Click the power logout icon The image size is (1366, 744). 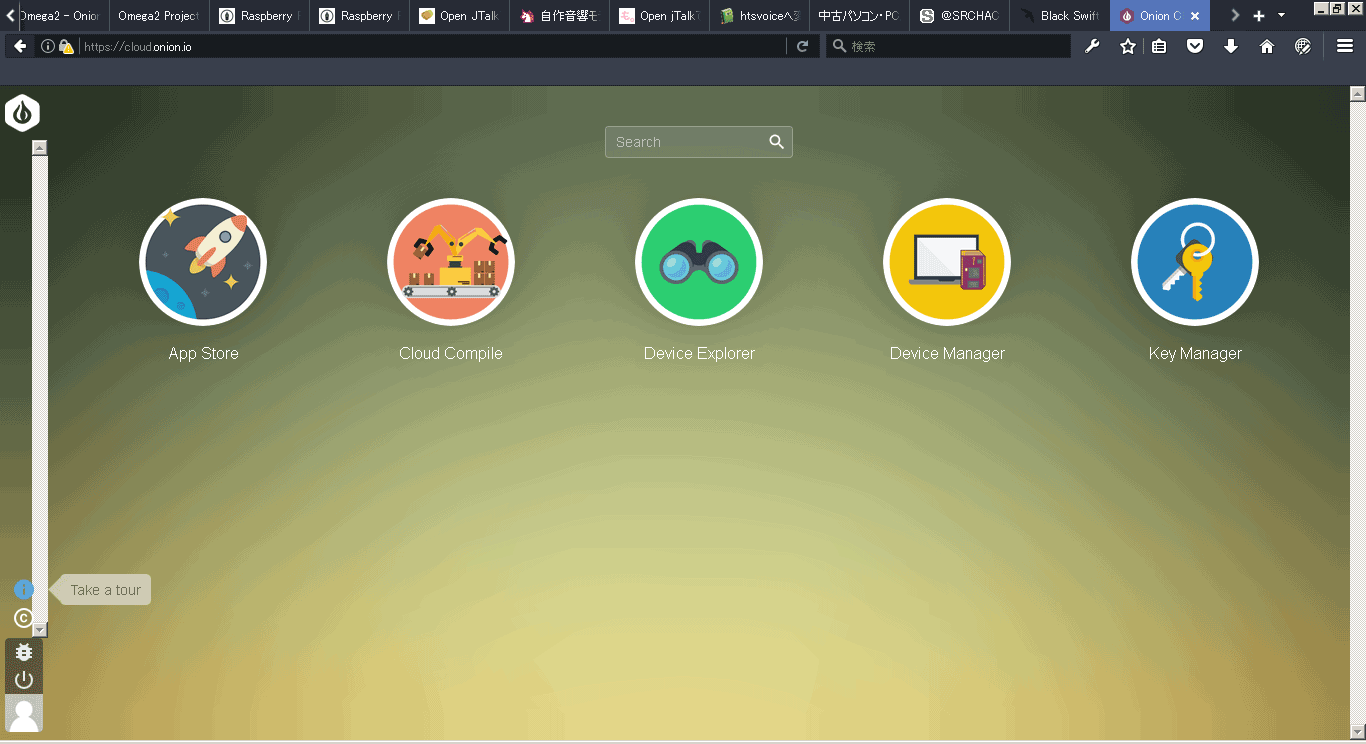(24, 680)
